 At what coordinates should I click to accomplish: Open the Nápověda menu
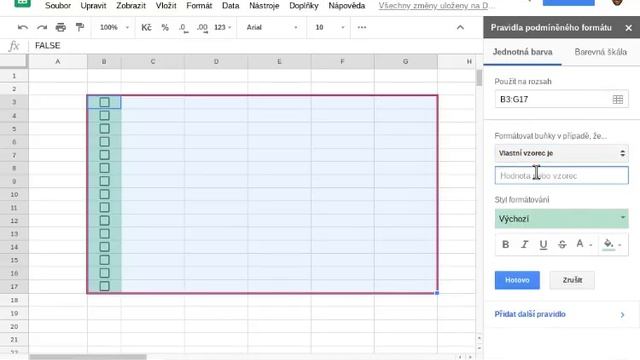[x=347, y=6]
